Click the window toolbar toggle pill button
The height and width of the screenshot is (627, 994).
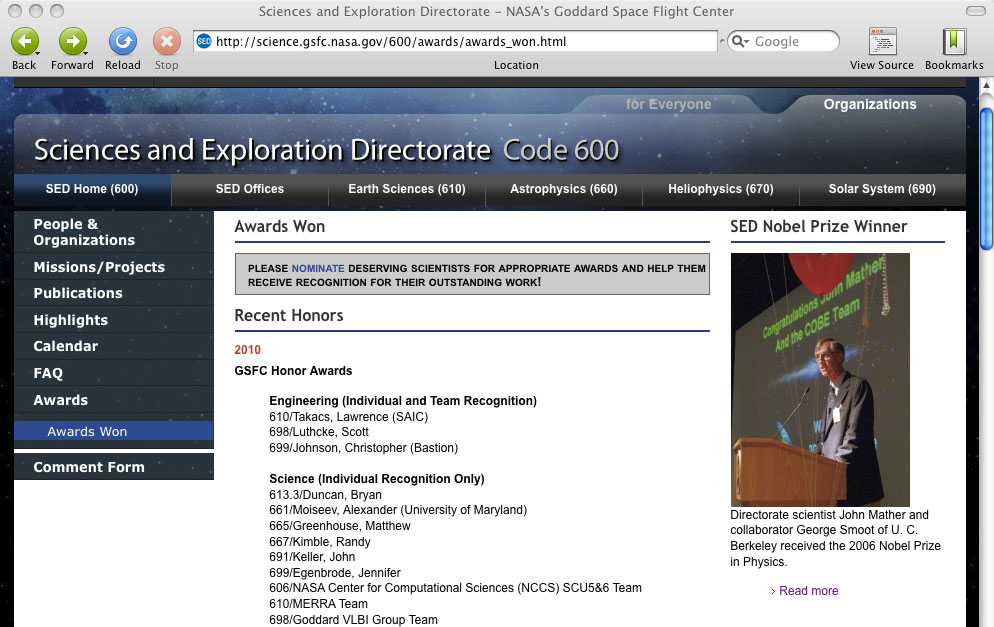tap(975, 11)
